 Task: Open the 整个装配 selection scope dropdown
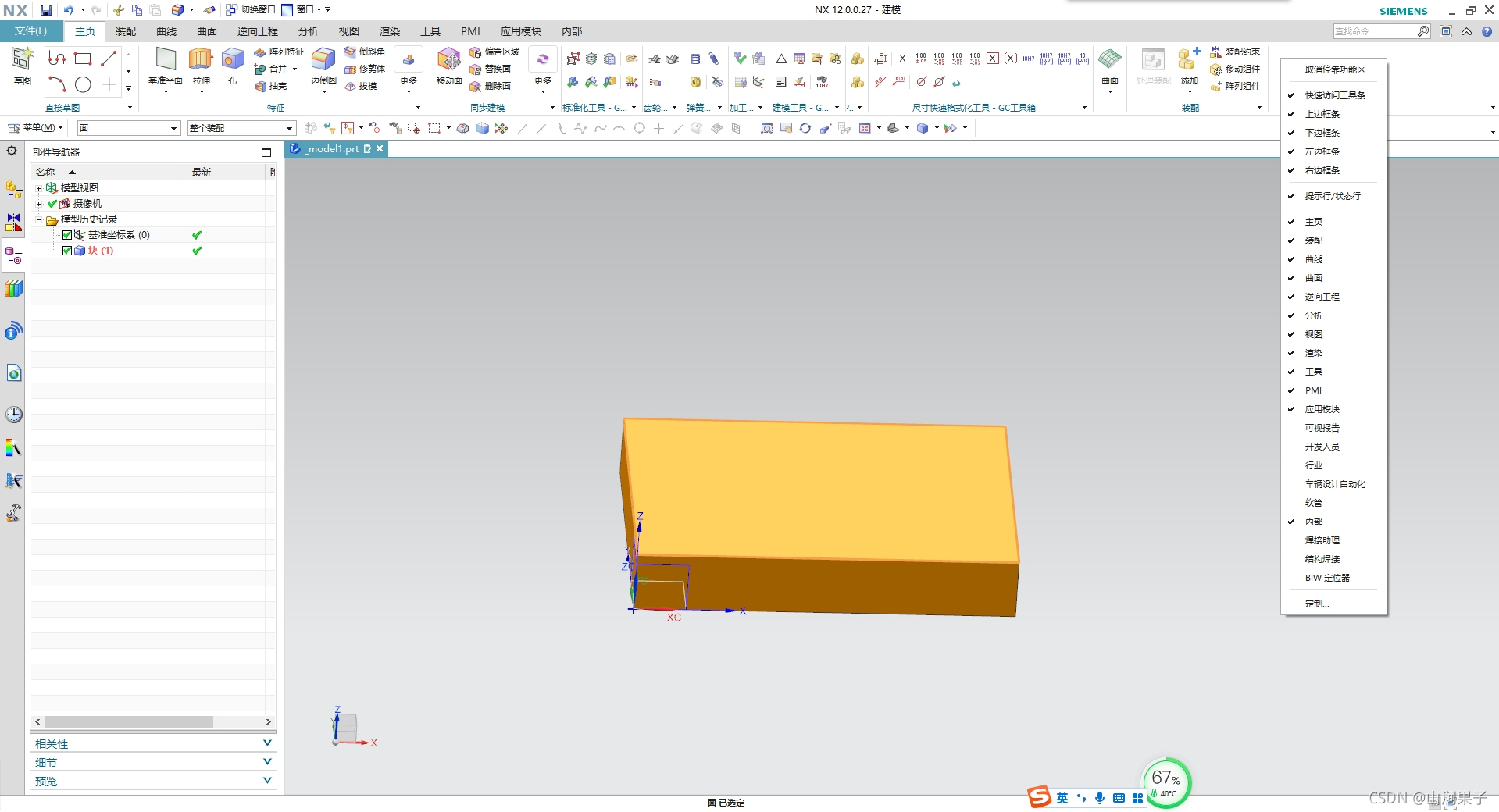[x=241, y=128]
